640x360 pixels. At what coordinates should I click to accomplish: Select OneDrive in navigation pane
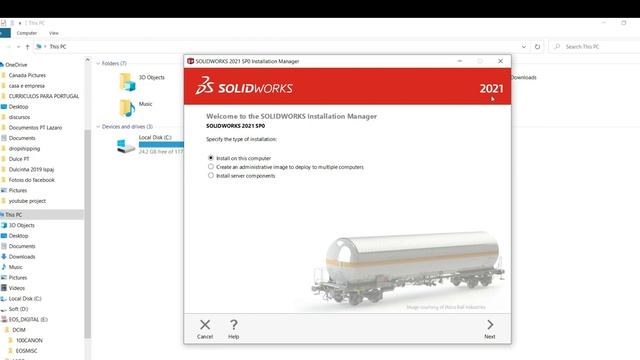tap(16, 65)
